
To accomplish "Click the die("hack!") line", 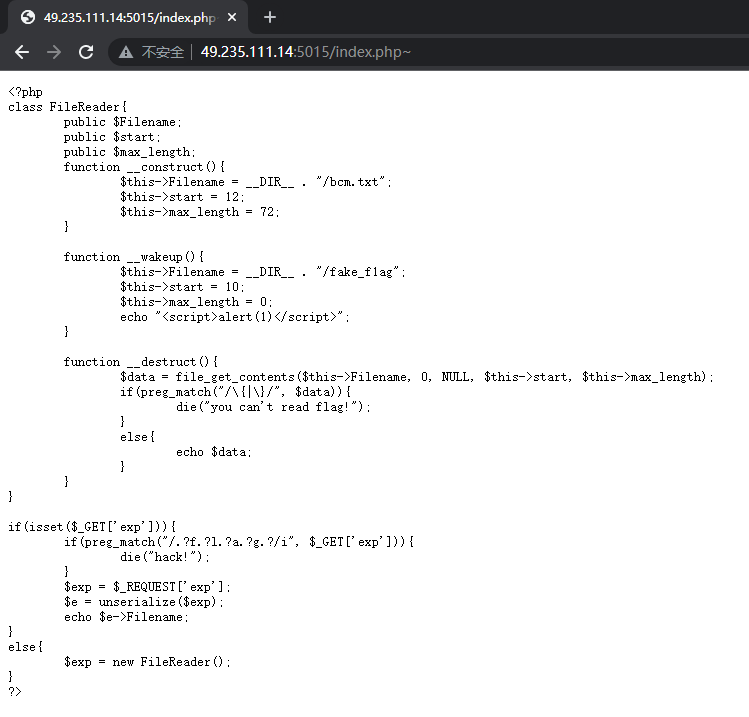I will click(x=165, y=557).
